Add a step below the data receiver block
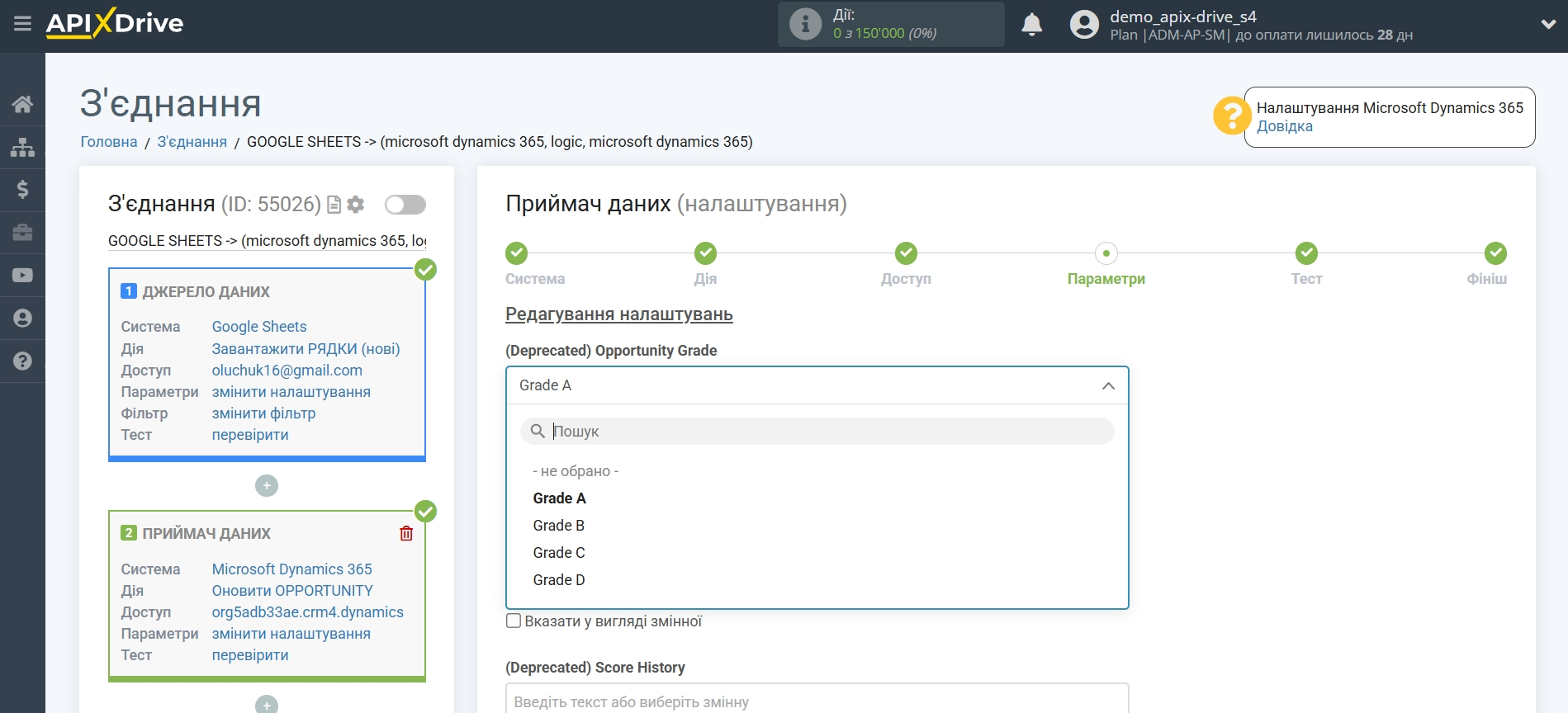1568x713 pixels. pyautogui.click(x=267, y=704)
